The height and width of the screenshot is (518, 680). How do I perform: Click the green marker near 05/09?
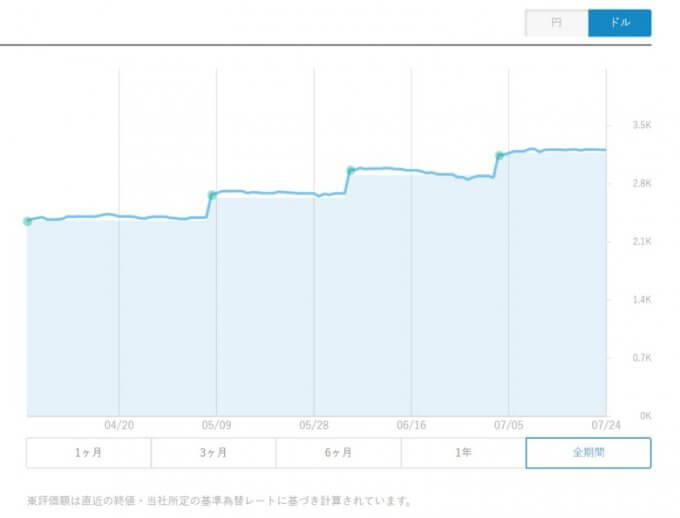[x=212, y=195]
